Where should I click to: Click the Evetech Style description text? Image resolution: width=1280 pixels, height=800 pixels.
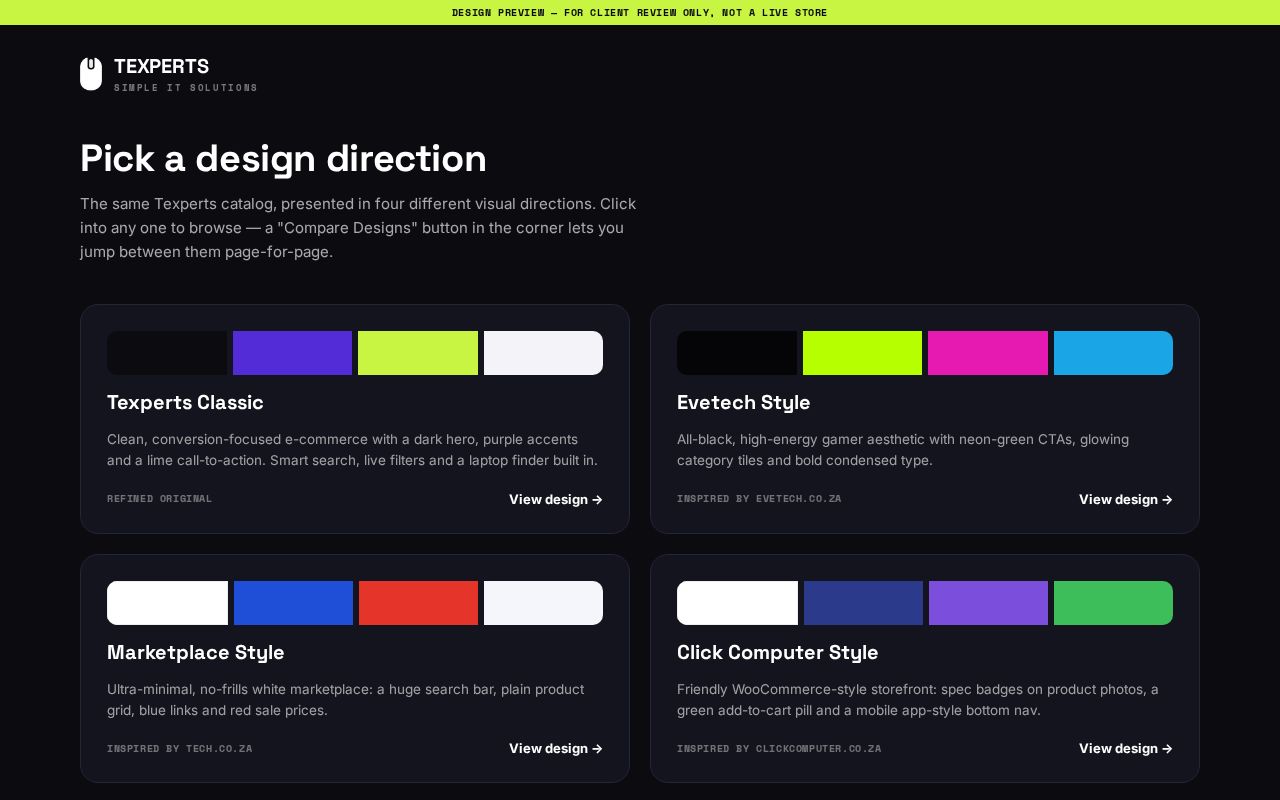coord(903,450)
